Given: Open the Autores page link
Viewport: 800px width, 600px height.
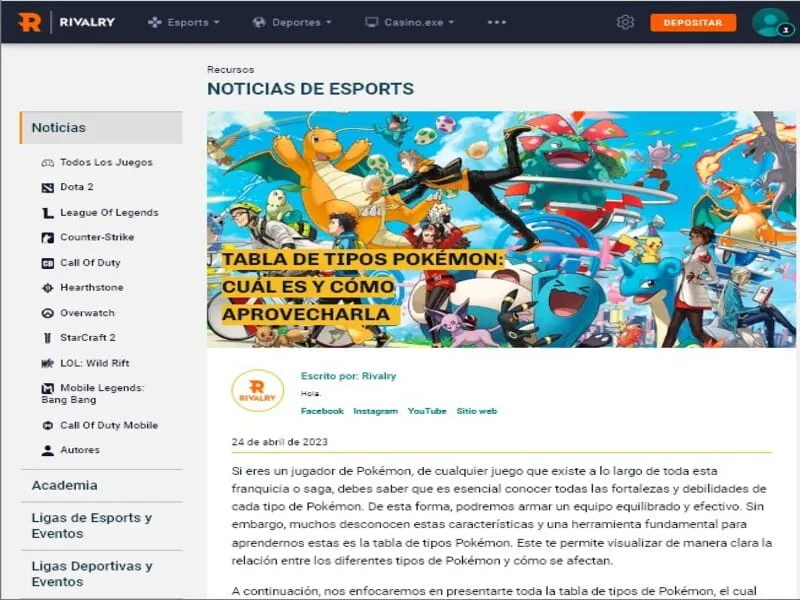Looking at the screenshot, I should (x=80, y=450).
